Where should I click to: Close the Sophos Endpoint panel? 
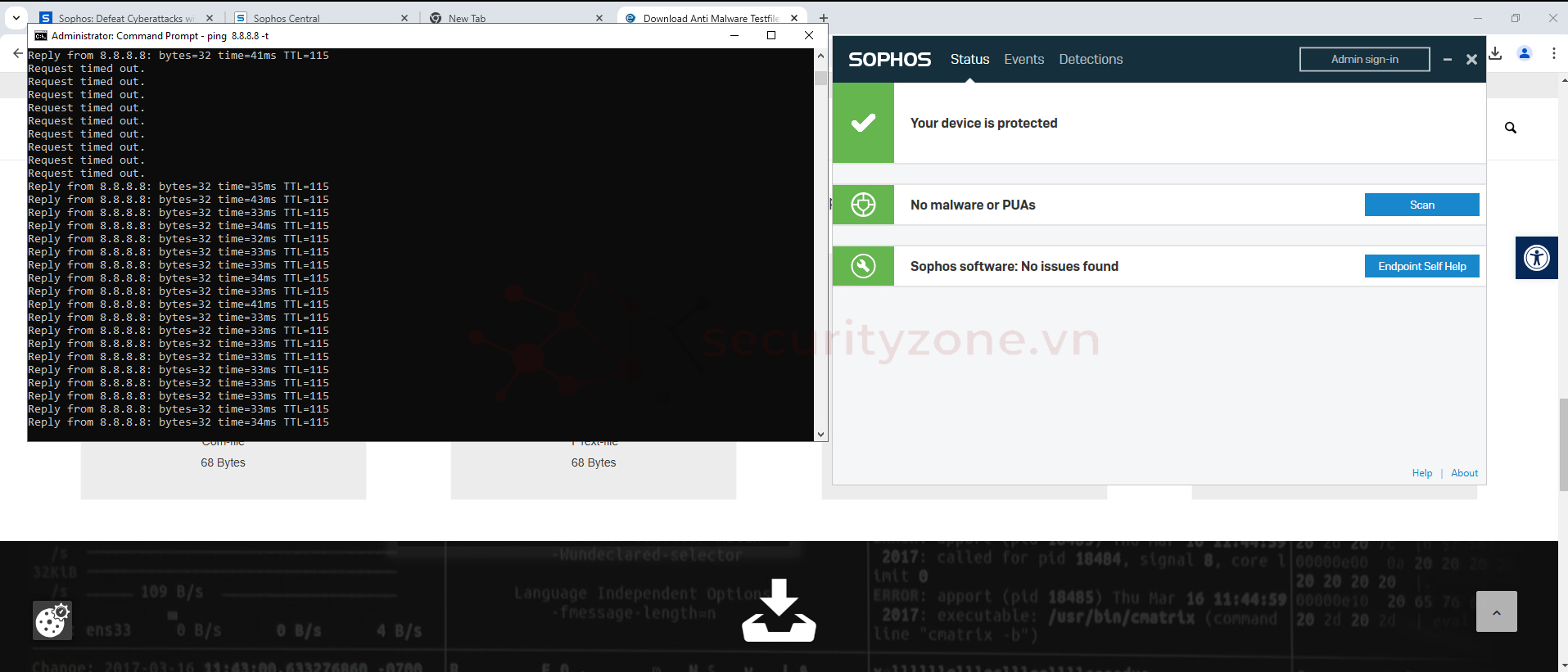[x=1471, y=59]
